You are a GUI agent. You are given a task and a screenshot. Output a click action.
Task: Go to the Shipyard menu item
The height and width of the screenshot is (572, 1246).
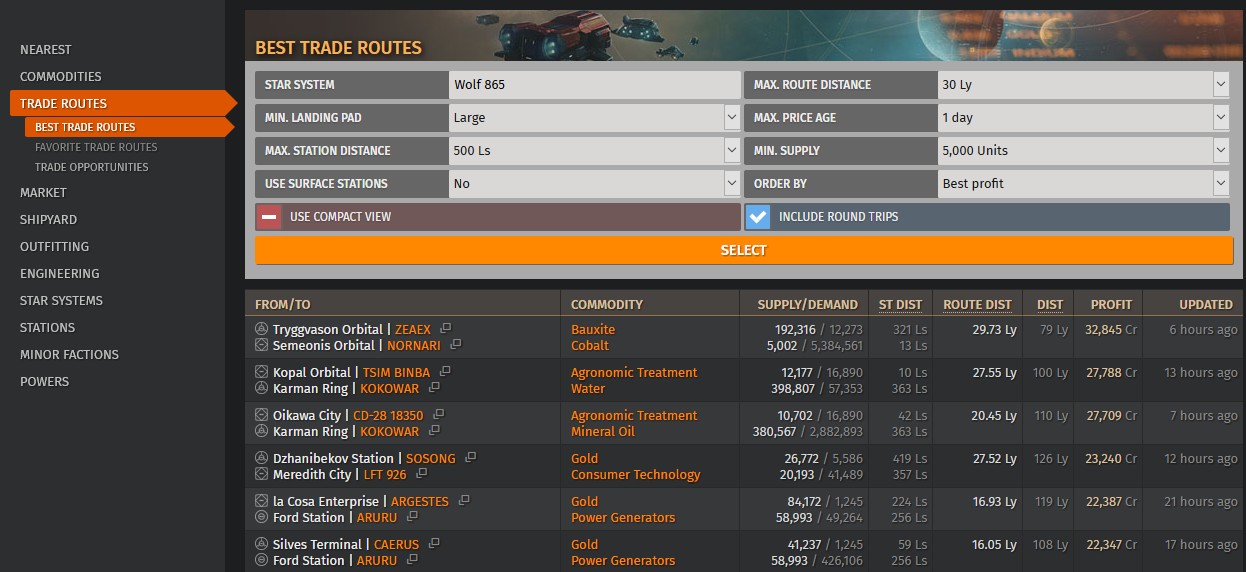click(x=48, y=219)
